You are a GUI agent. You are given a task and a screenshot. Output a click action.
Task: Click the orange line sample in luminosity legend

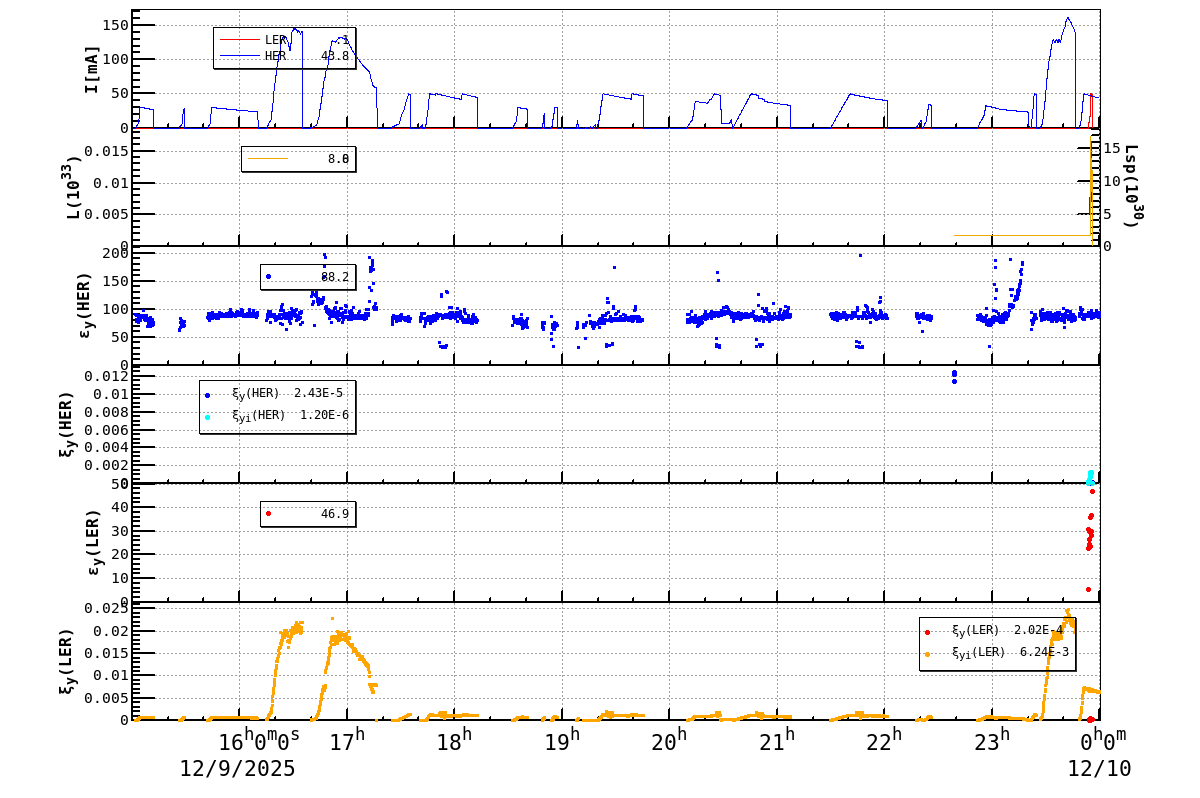(x=268, y=158)
